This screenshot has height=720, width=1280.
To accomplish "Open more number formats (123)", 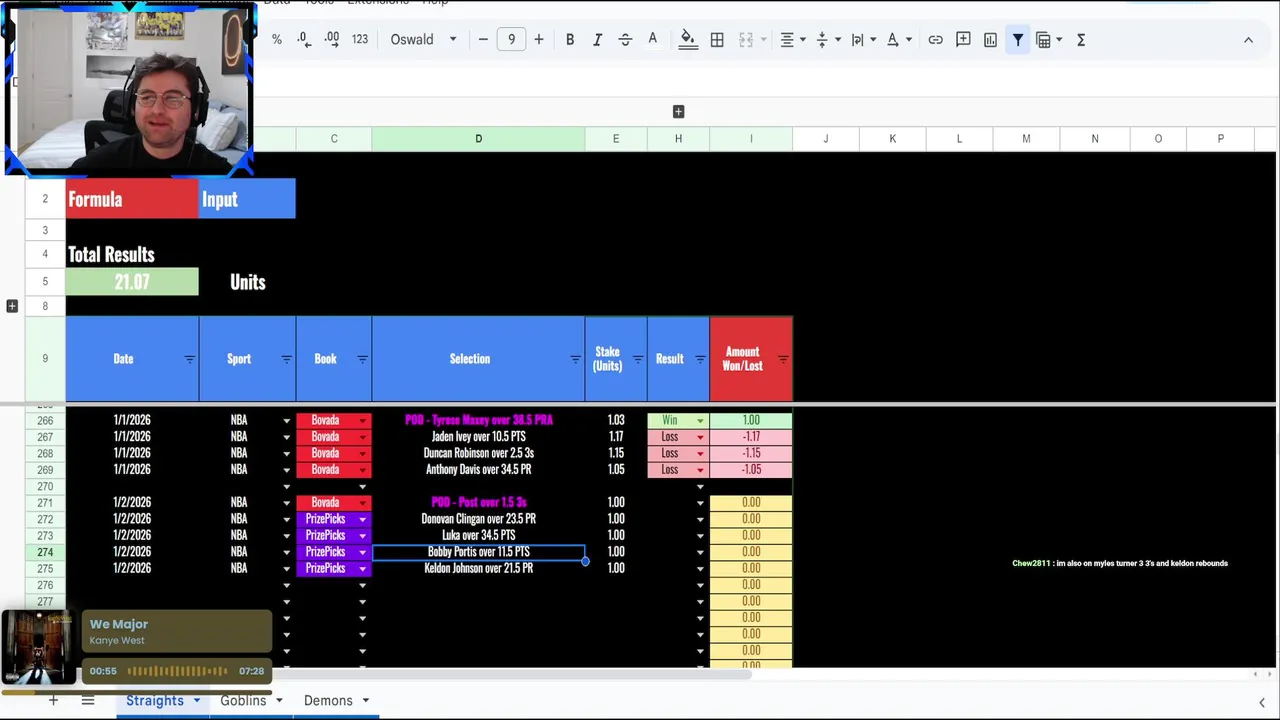I will tap(360, 40).
